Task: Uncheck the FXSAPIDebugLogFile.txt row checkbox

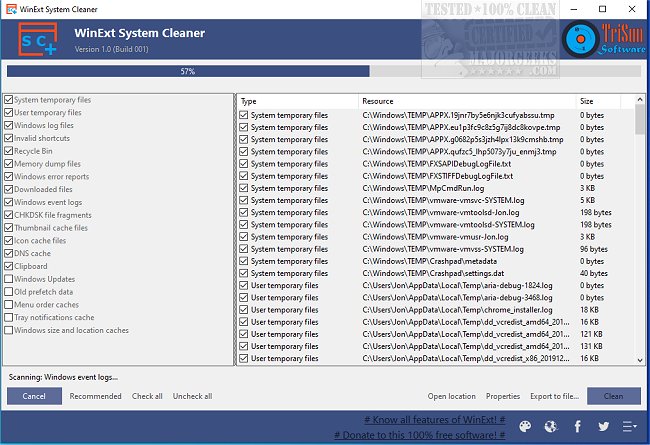Action: (x=244, y=164)
